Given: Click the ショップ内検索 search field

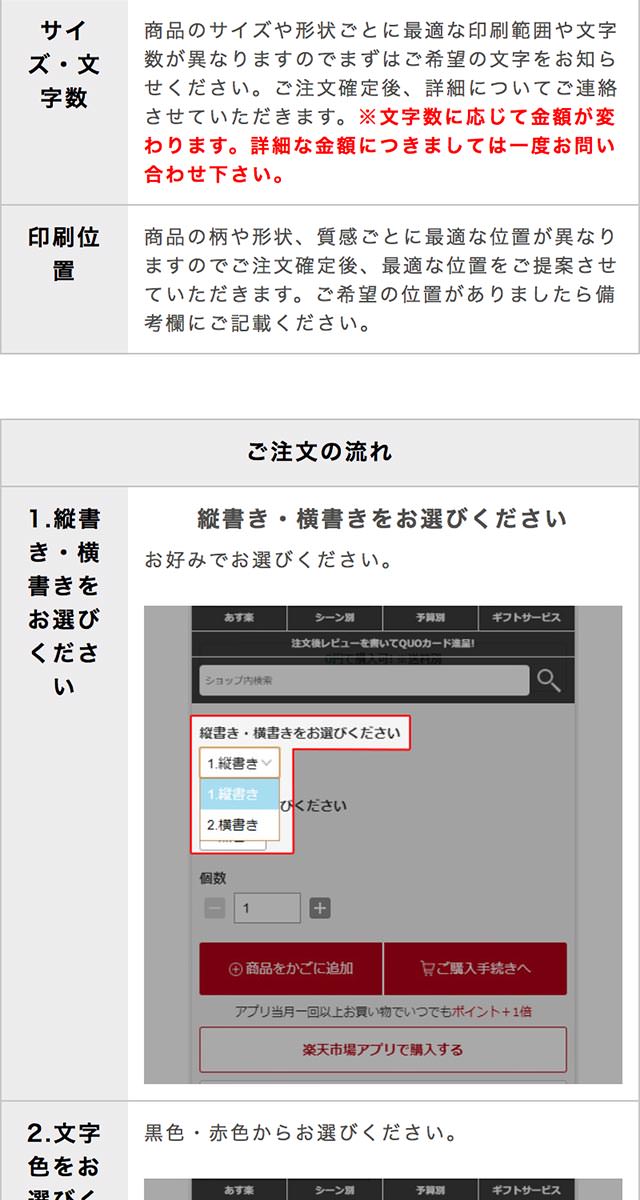Looking at the screenshot, I should (x=362, y=680).
